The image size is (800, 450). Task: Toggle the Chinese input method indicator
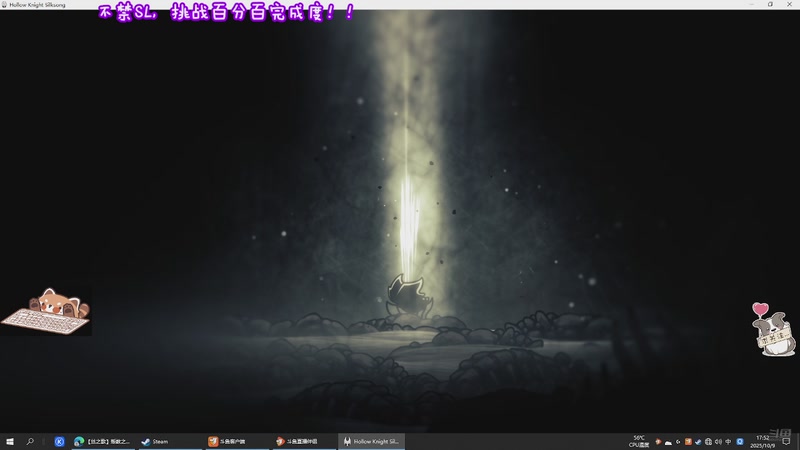tap(728, 442)
